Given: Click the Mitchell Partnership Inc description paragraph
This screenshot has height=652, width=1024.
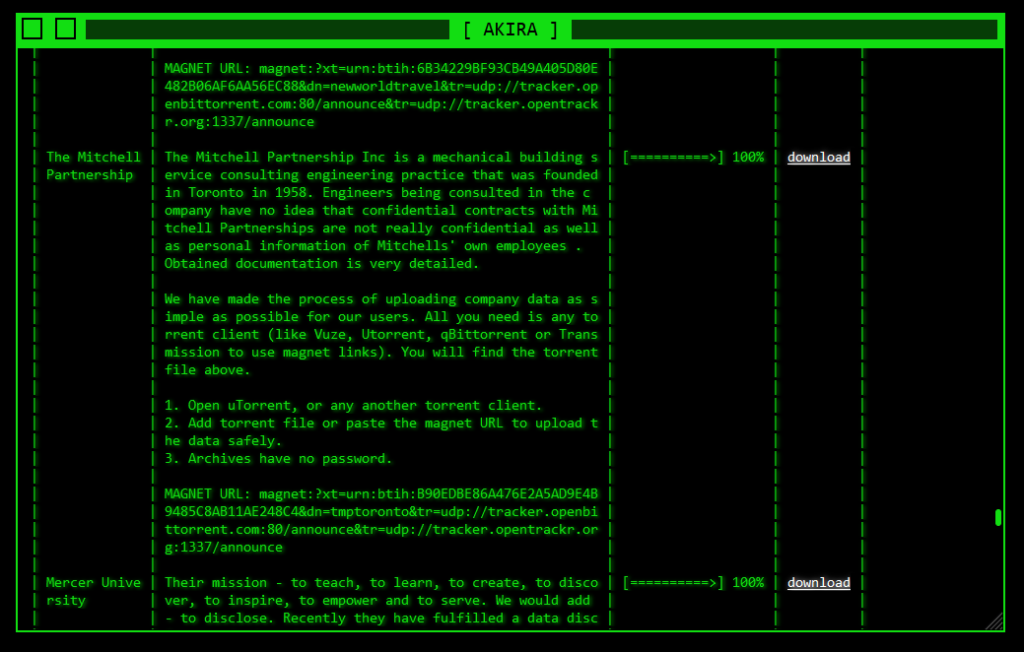Looking at the screenshot, I should coord(381,210).
